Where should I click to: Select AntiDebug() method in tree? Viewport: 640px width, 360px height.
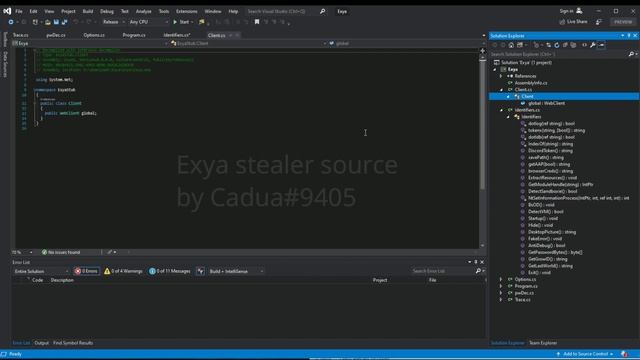(547, 245)
